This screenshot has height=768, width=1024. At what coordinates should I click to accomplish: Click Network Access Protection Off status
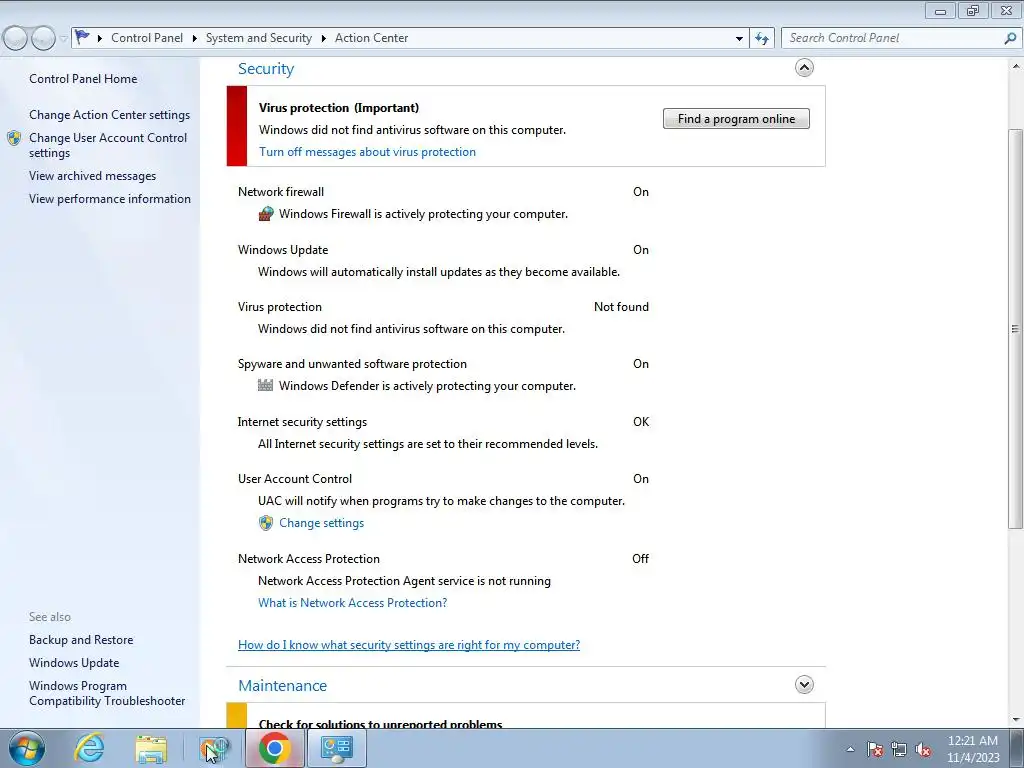tap(640, 559)
